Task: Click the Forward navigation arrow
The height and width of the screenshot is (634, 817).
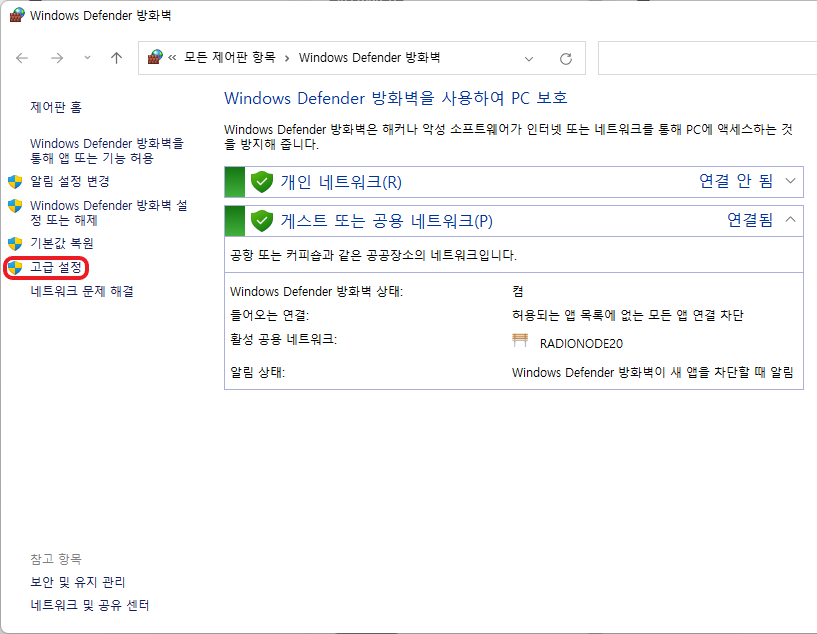Action: click(x=57, y=58)
